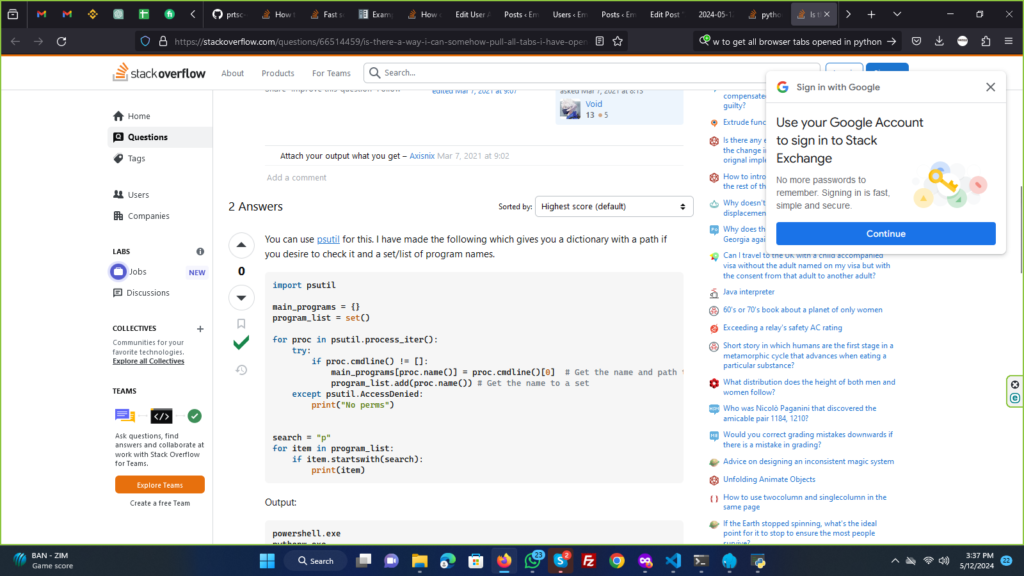Open the Sorted by dropdown
This screenshot has height=576, width=1024.
[x=614, y=206]
